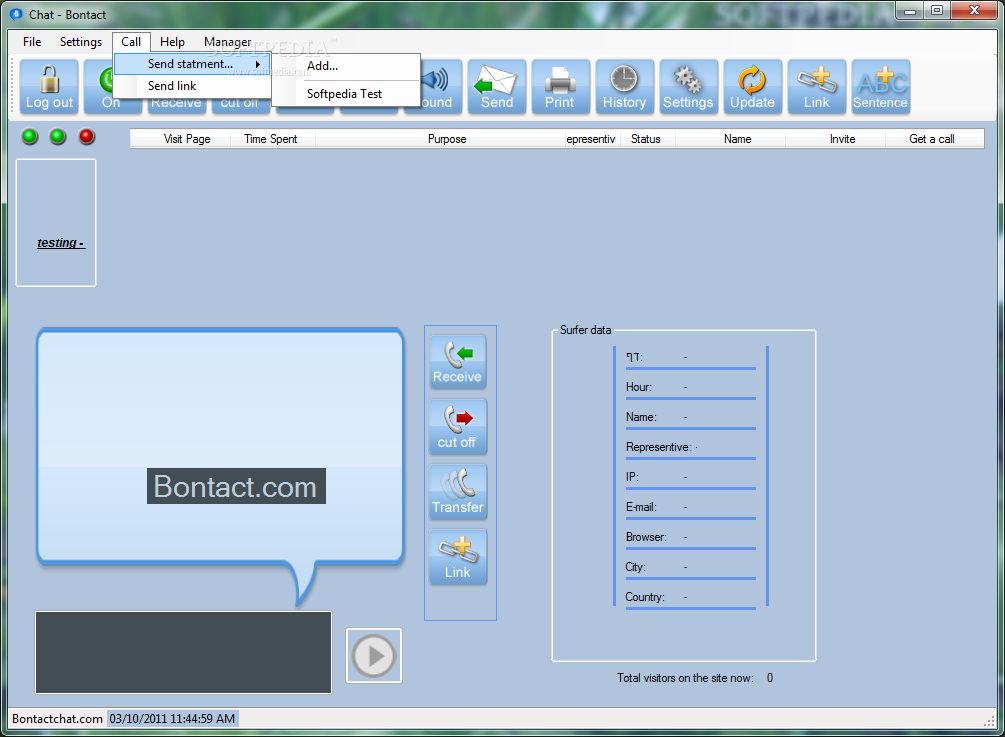This screenshot has height=737, width=1005.
Task: Click the Link icon in center call panel
Action: (x=458, y=558)
